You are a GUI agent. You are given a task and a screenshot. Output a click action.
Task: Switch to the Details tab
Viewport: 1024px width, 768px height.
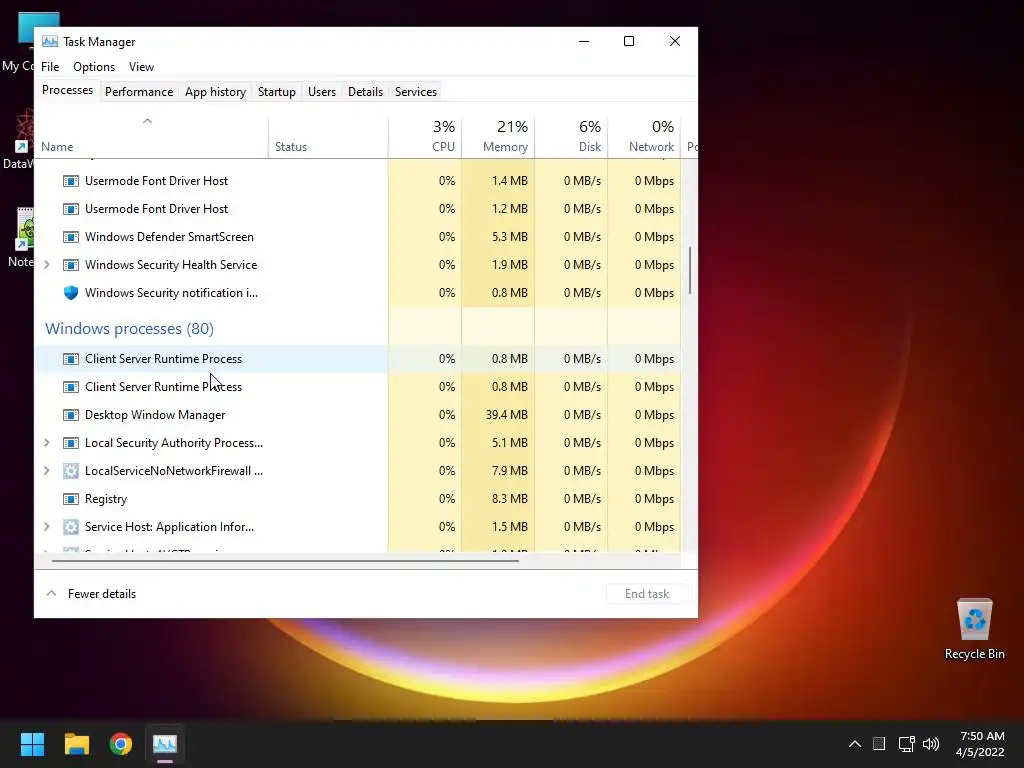[x=365, y=92]
